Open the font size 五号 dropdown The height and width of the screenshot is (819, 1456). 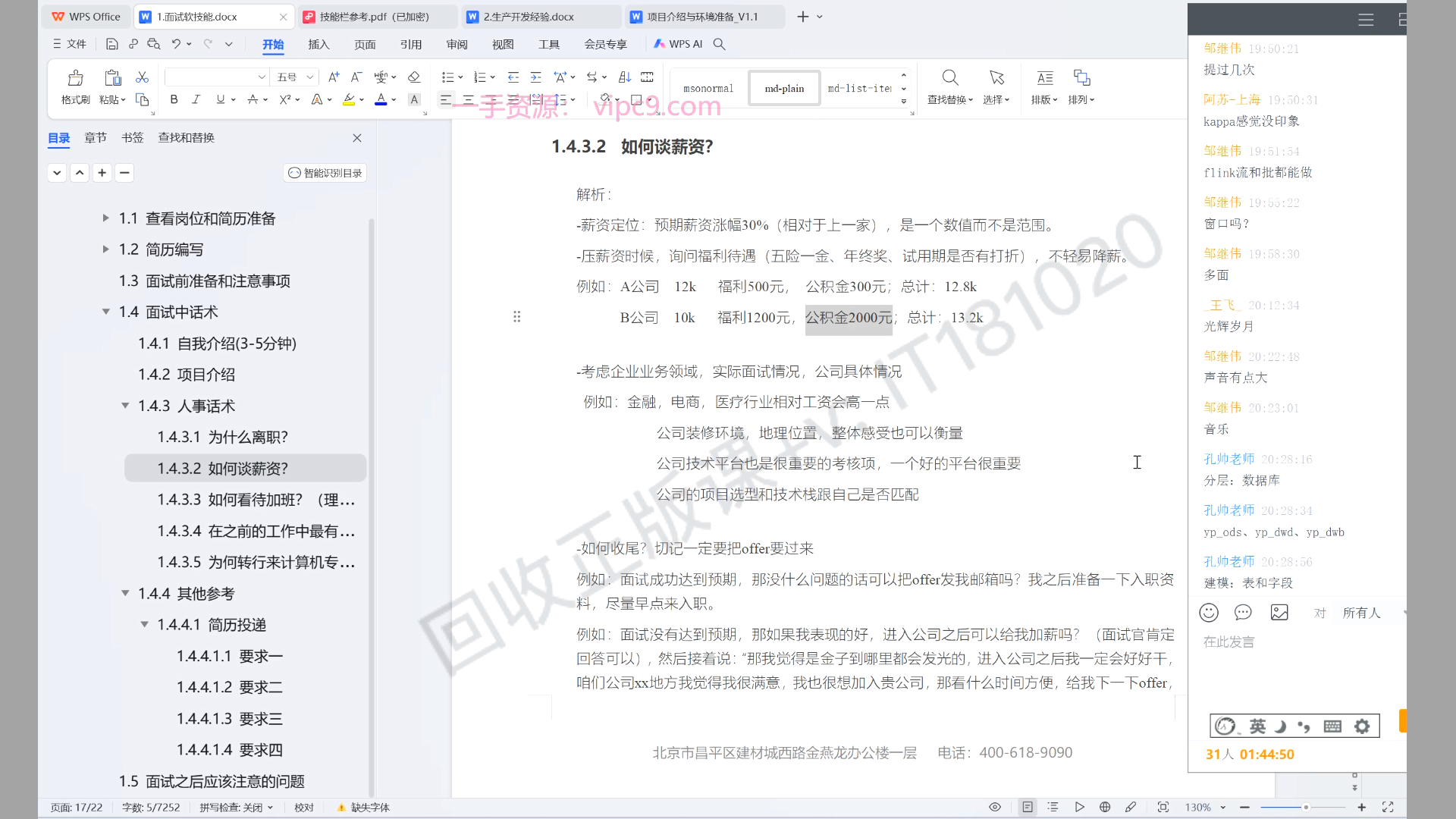tap(309, 77)
